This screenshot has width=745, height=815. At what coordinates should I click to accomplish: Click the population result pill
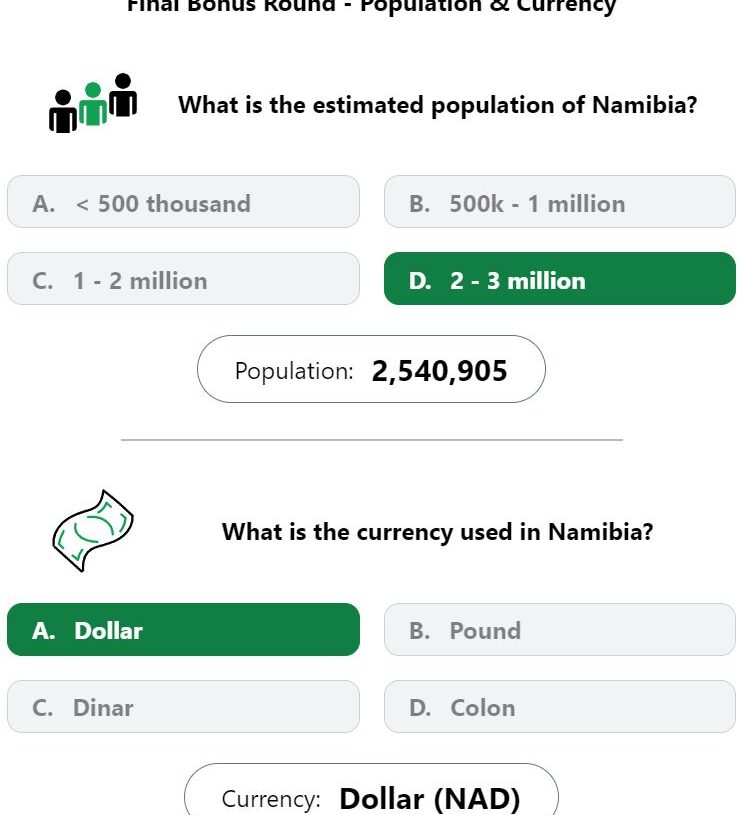[x=371, y=370]
